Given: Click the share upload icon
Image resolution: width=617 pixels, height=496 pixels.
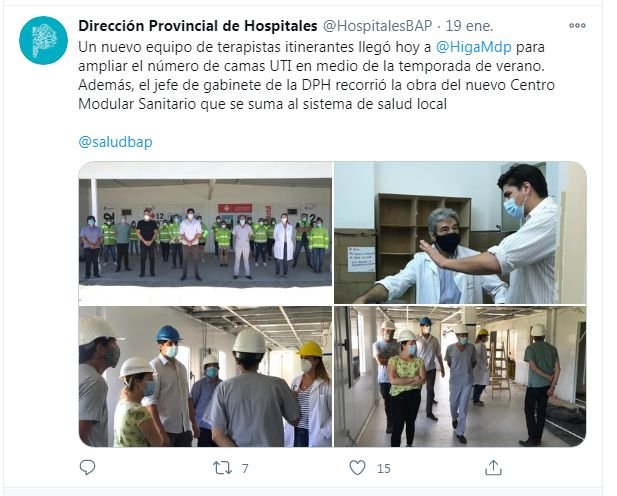Looking at the screenshot, I should [493, 468].
